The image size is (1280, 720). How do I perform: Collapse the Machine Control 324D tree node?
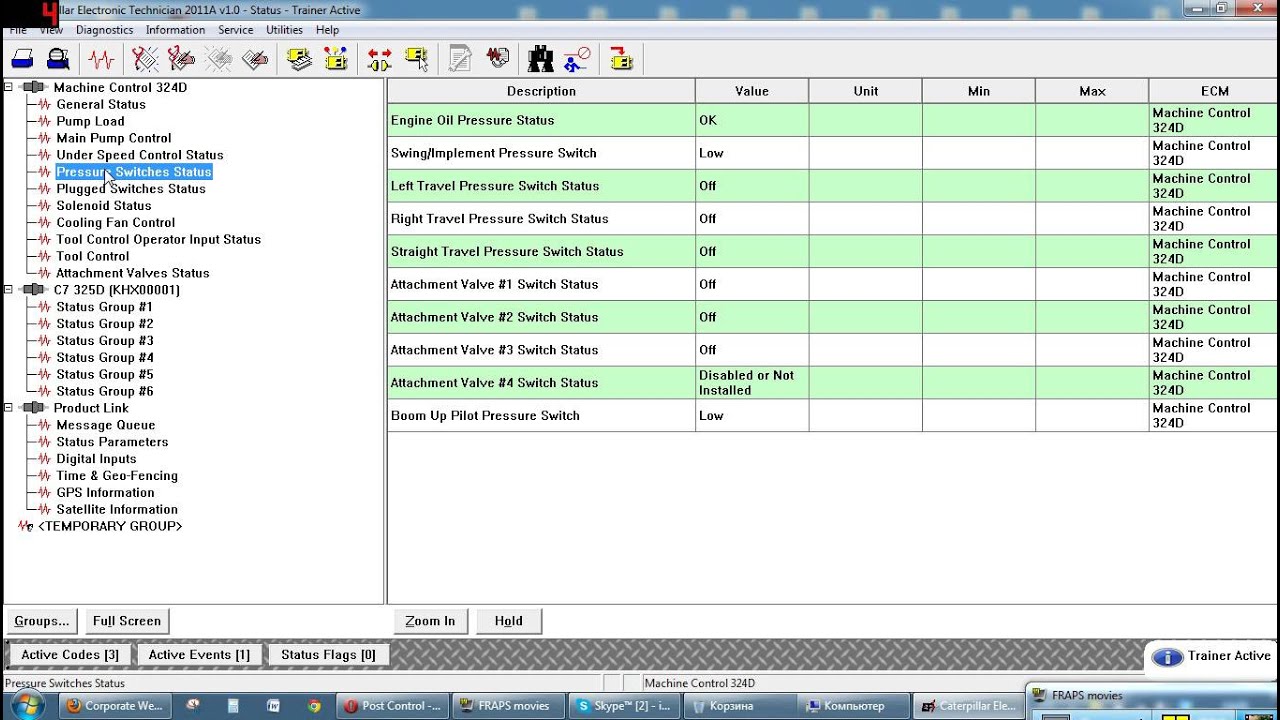coord(9,87)
